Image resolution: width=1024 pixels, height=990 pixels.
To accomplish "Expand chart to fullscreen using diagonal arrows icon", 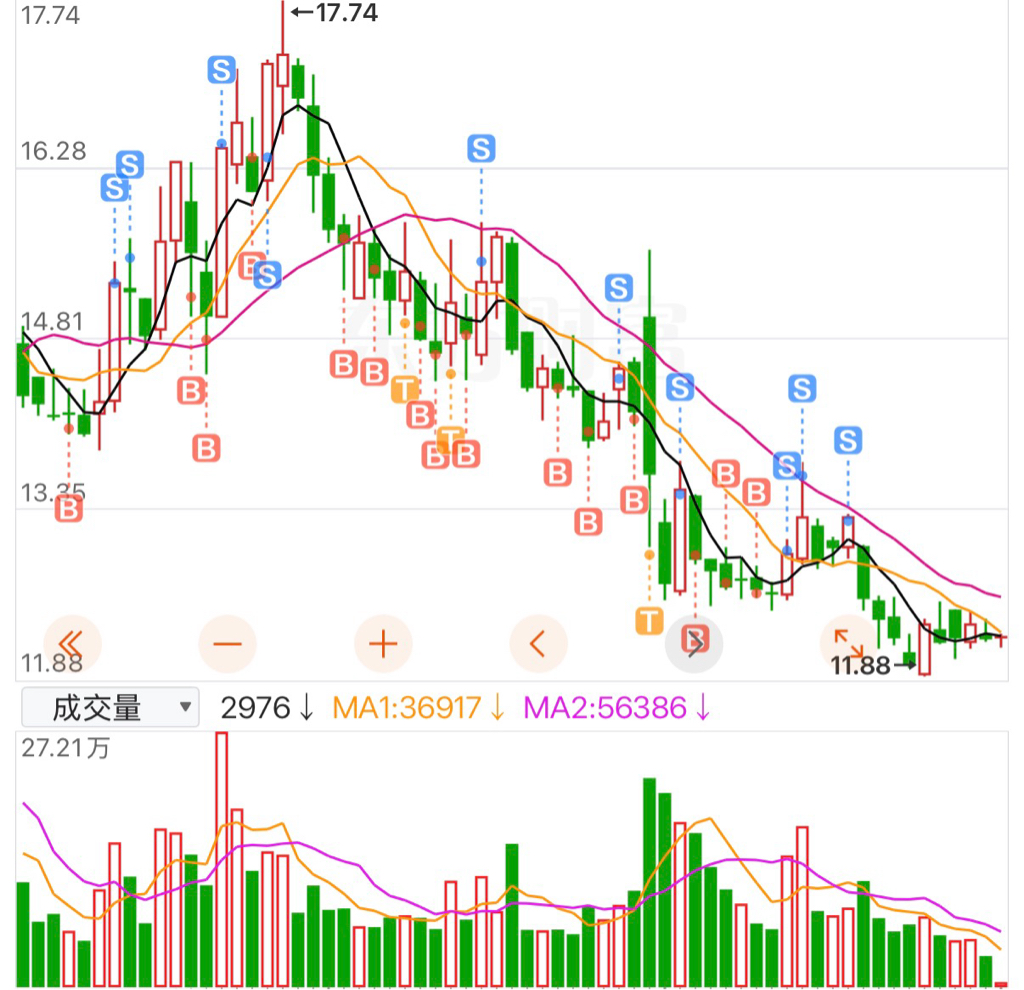I will (x=848, y=643).
